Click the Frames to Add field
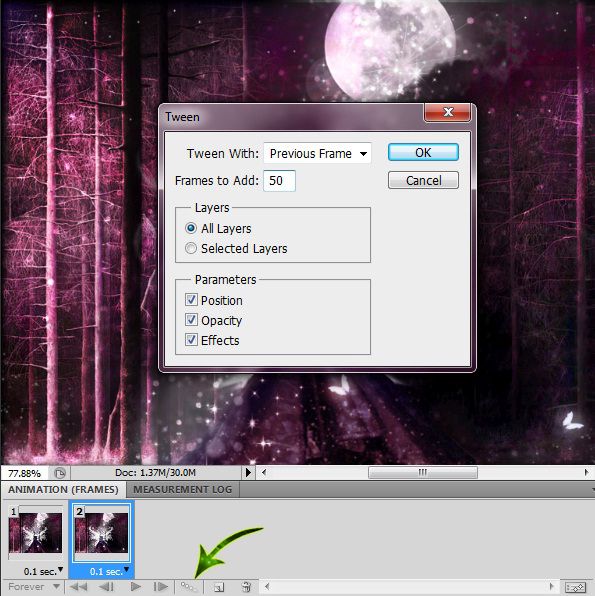Viewport: 595px width, 596px height. pyautogui.click(x=279, y=181)
